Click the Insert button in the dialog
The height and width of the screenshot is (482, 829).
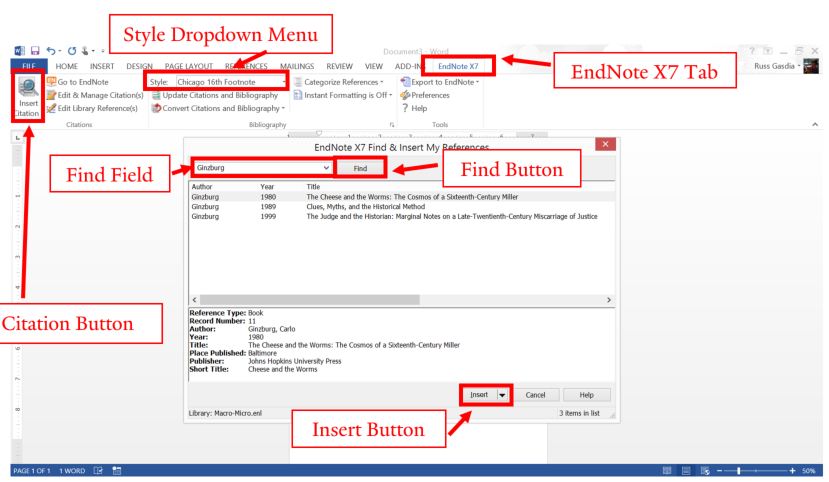pos(479,395)
